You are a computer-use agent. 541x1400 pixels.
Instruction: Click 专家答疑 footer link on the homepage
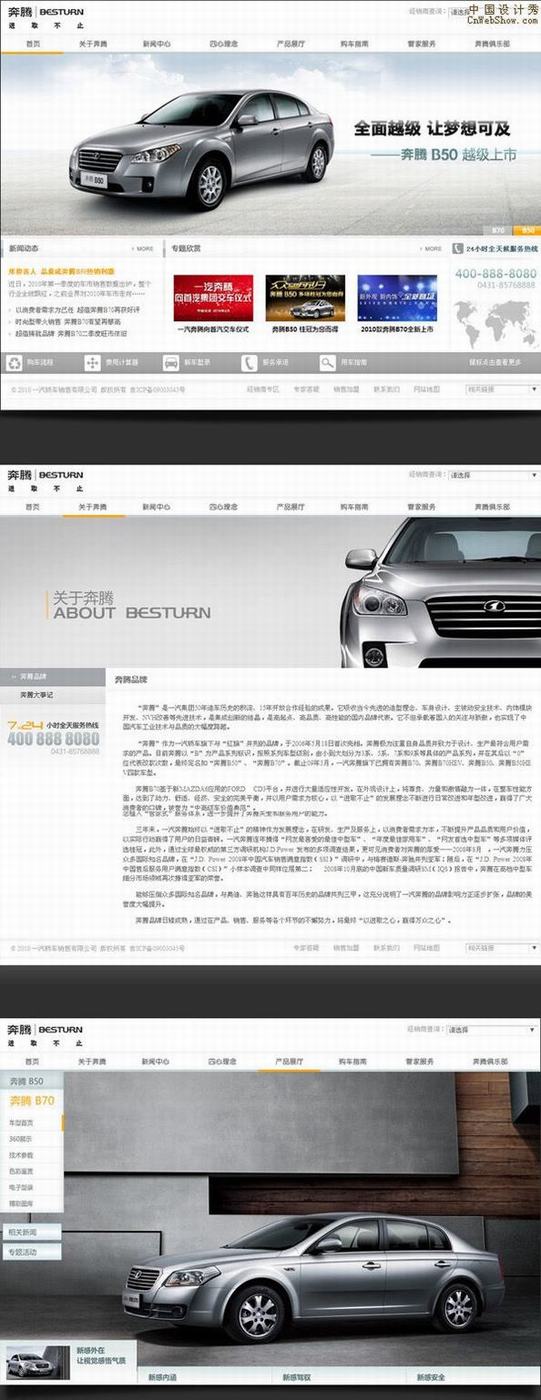click(x=306, y=388)
